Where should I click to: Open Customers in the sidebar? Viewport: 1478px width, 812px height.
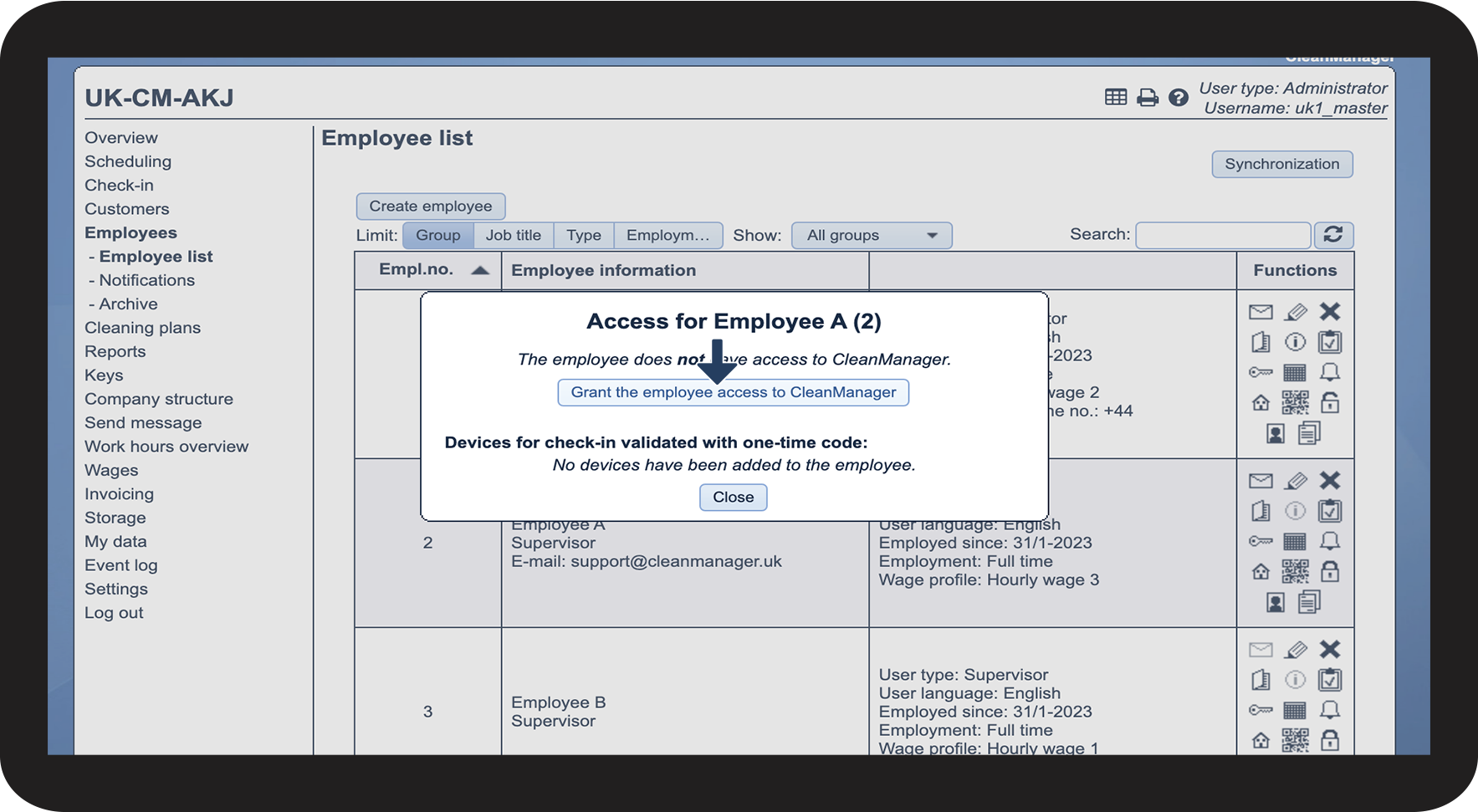127,209
